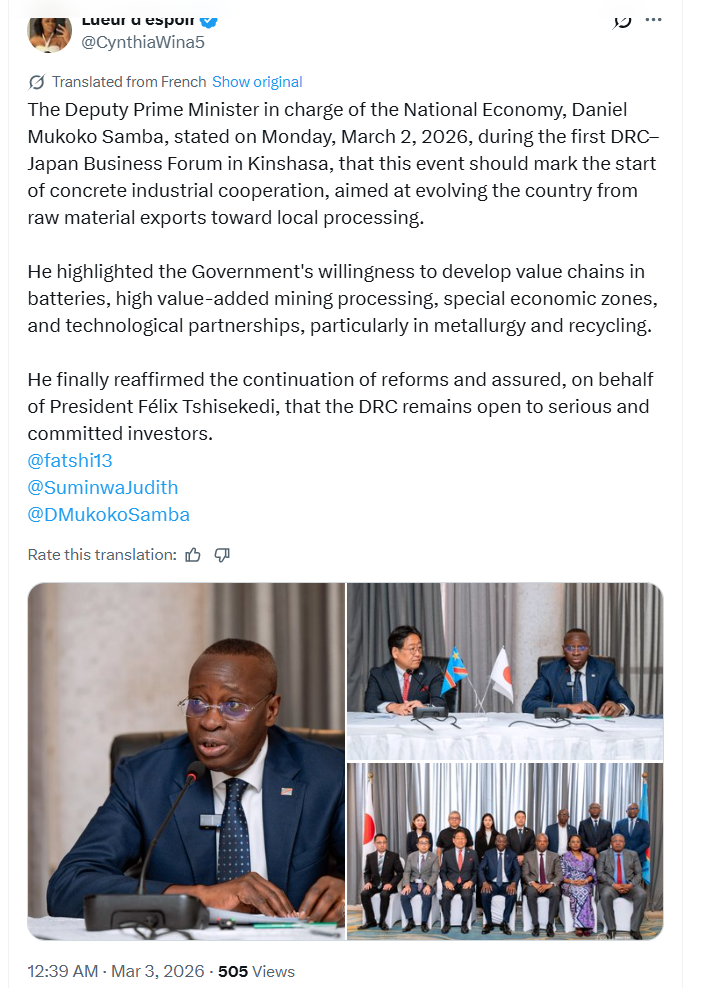Click the 12:39 AM Mar 3, 2026 timestamp
702x988 pixels.
(x=116, y=971)
